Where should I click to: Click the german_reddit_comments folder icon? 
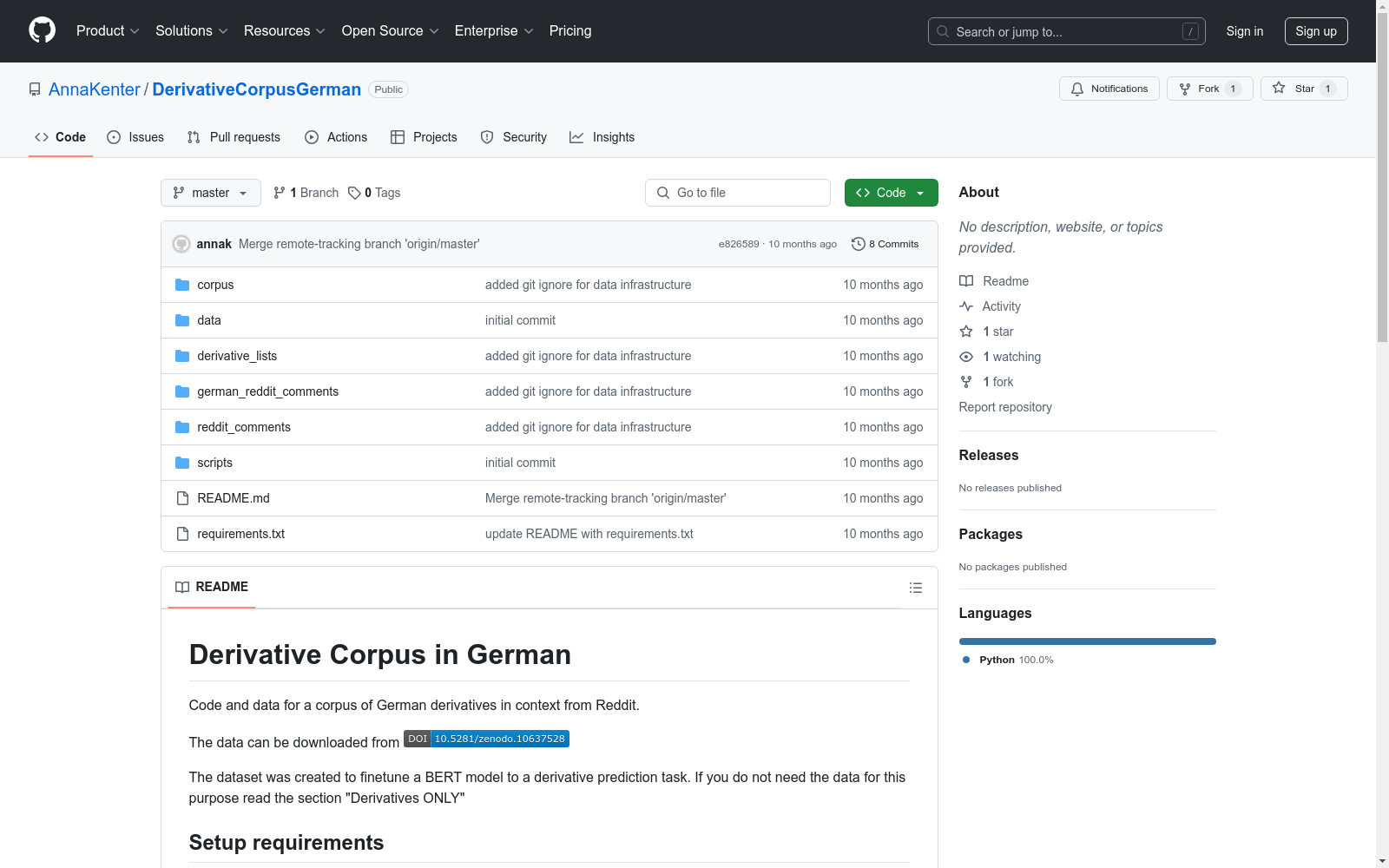[182, 391]
